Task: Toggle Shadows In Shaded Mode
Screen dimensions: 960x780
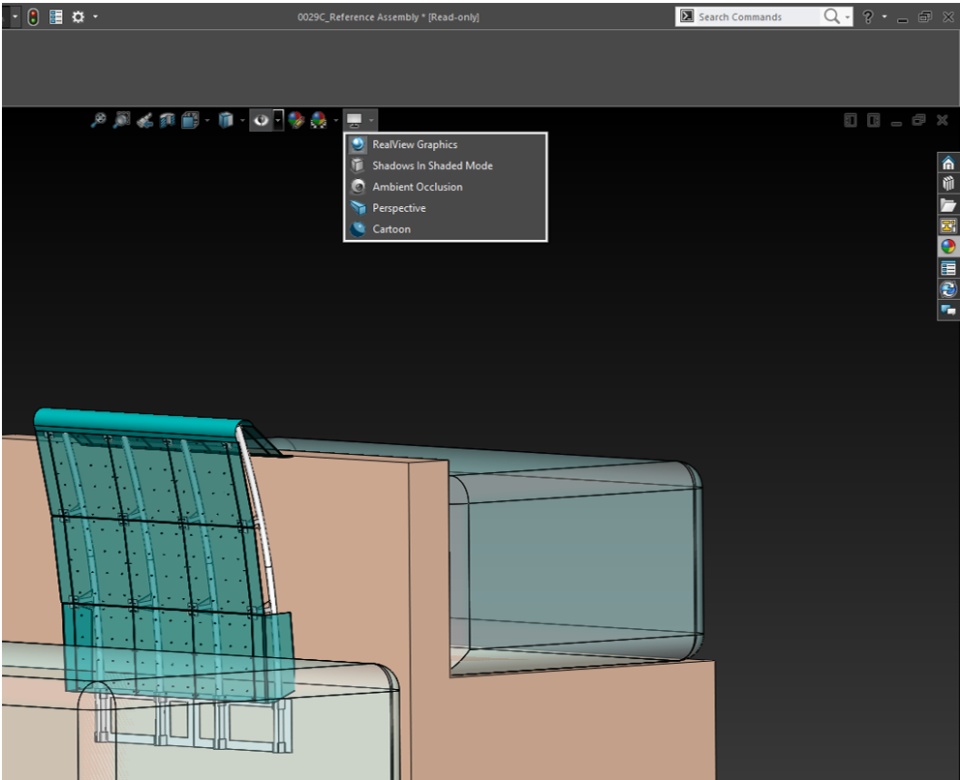Action: coord(432,166)
